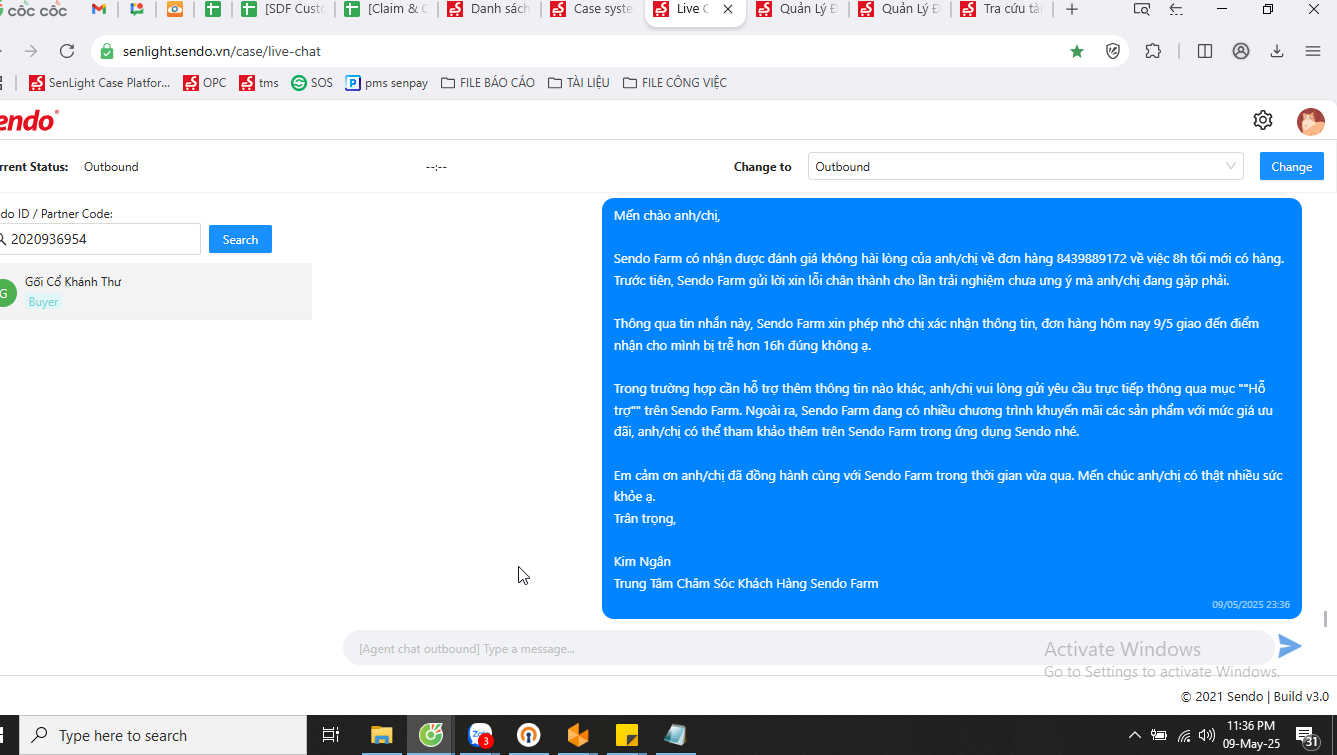Open File Explorer from taskbar
The width and height of the screenshot is (1337, 755).
(x=381, y=735)
